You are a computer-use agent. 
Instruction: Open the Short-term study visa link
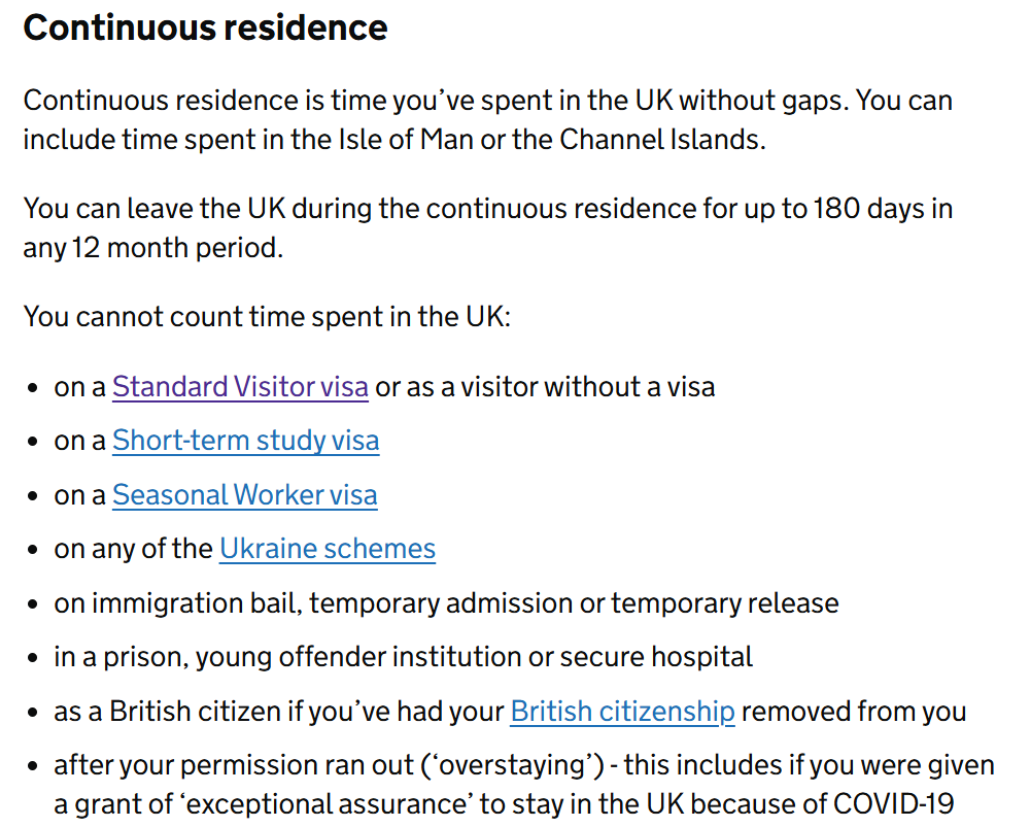pyautogui.click(x=245, y=441)
